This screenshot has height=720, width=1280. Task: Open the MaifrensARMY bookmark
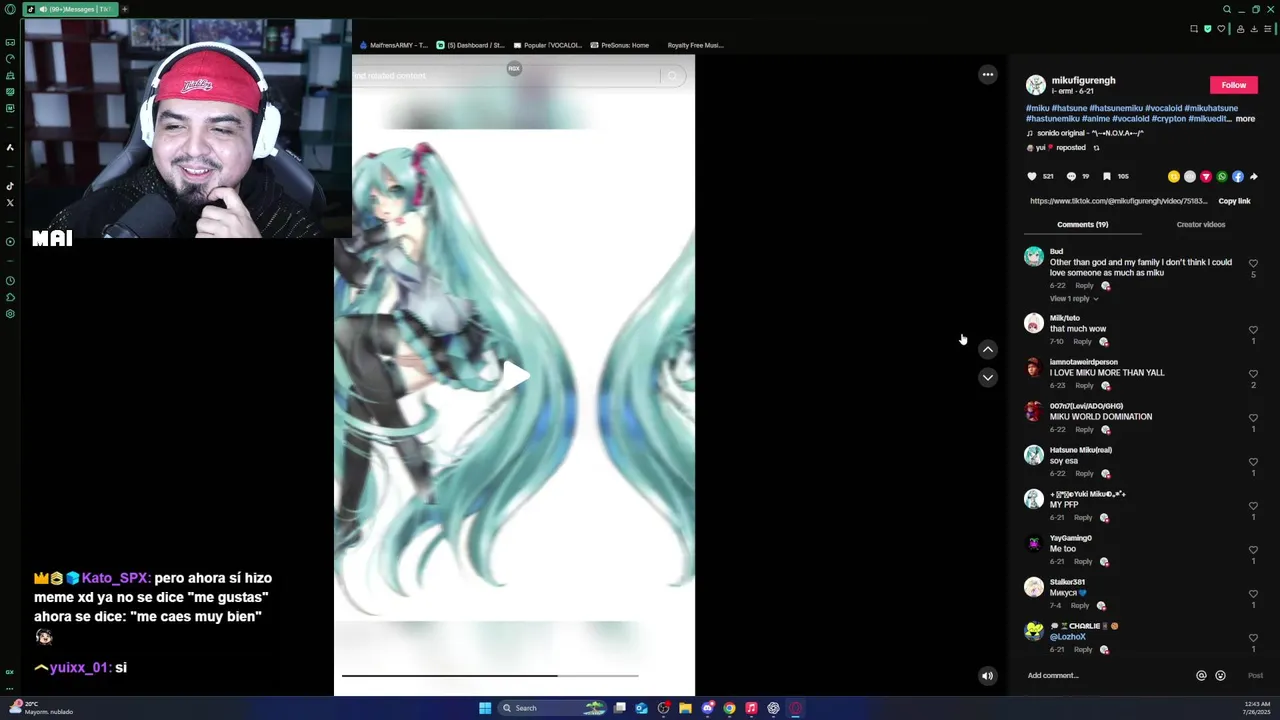click(394, 45)
